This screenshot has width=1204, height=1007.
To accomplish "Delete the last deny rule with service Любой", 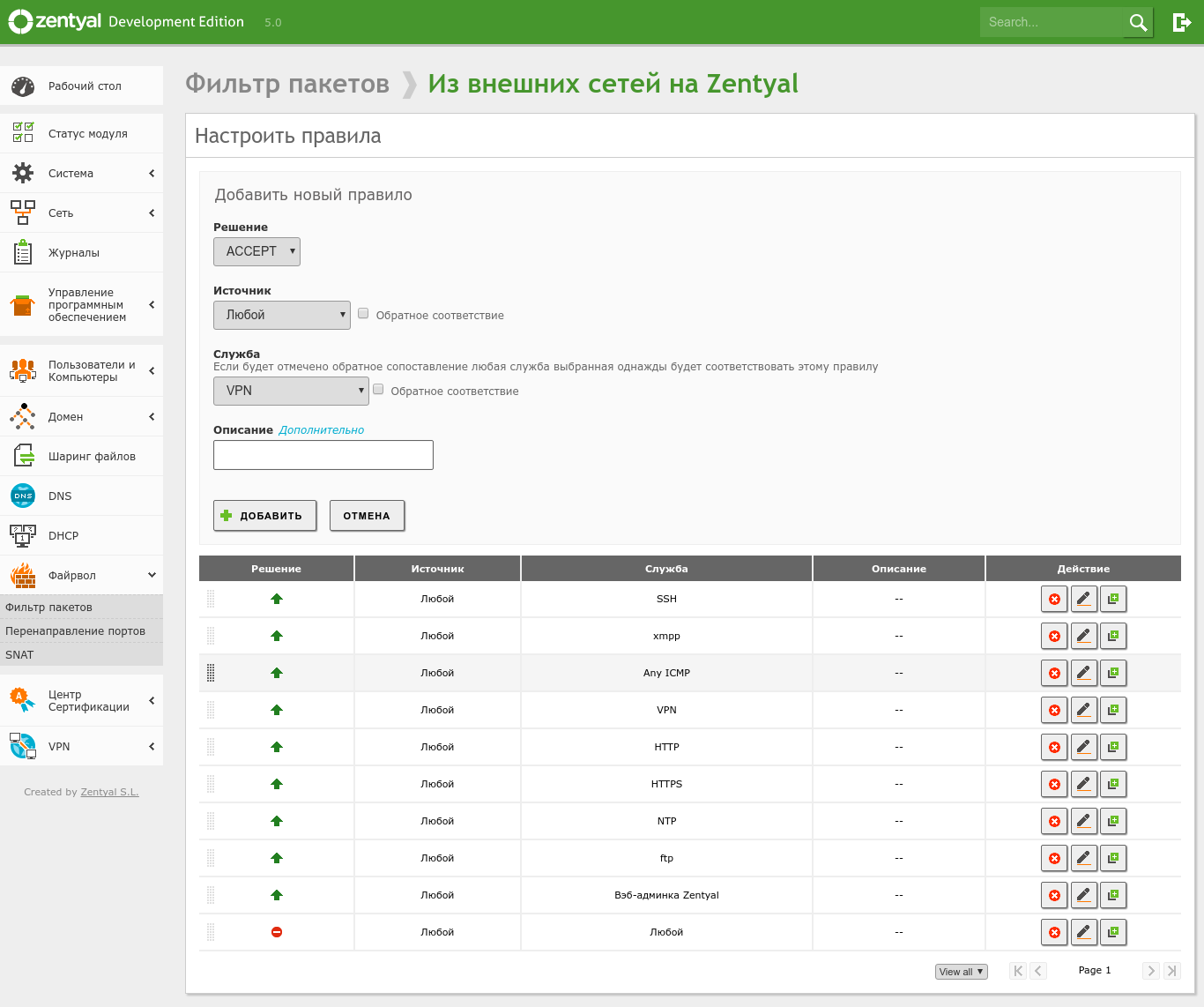I will [x=1054, y=932].
